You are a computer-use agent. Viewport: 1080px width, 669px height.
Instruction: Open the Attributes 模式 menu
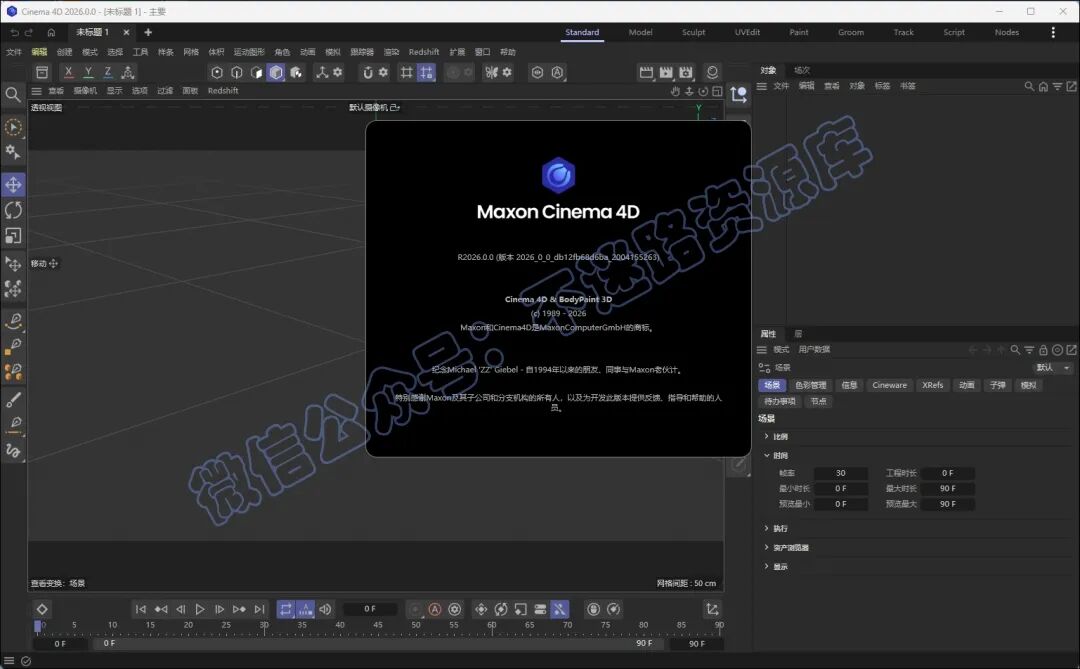[x=781, y=350]
